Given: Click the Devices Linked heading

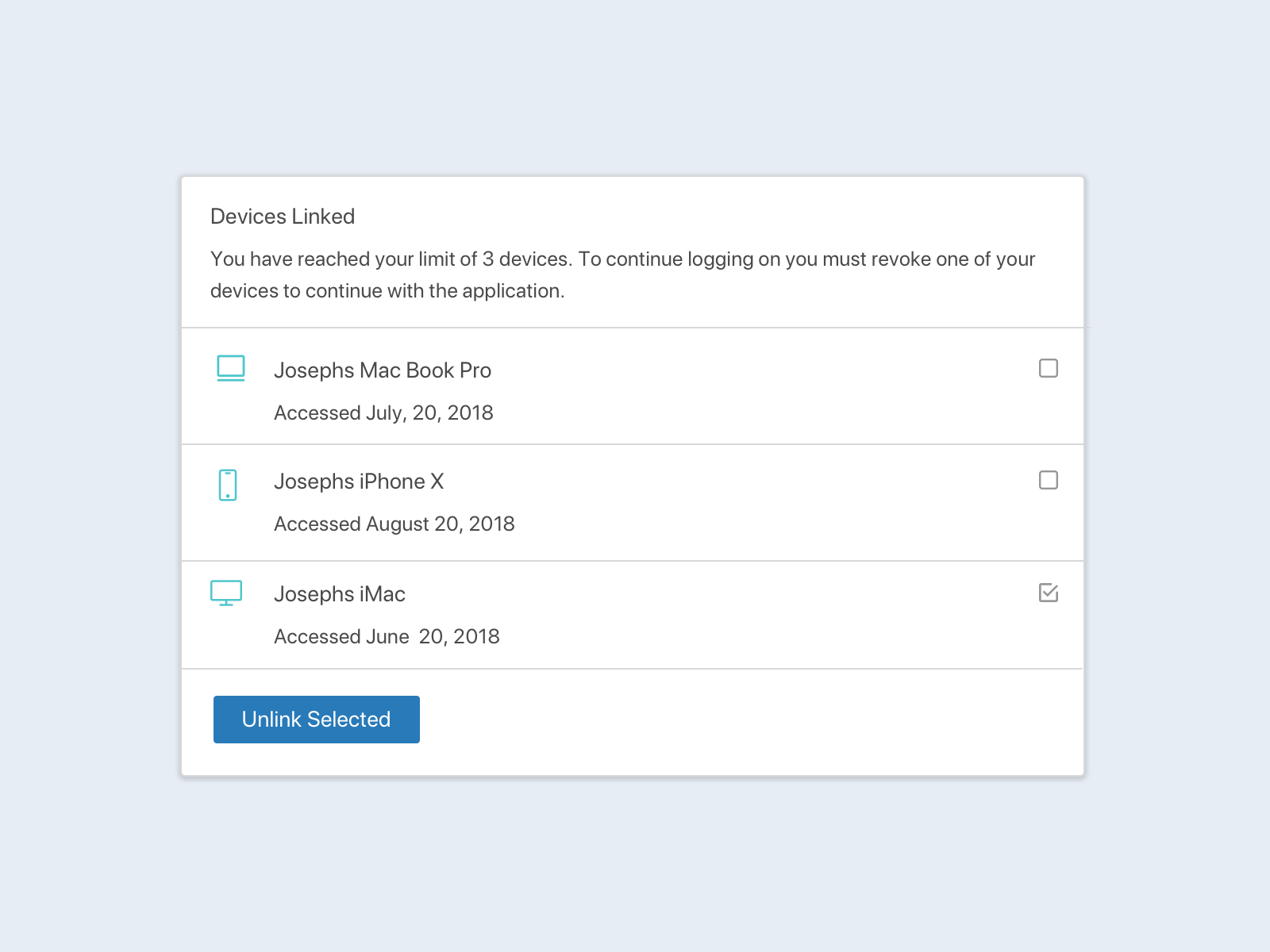Looking at the screenshot, I should pyautogui.click(x=282, y=216).
